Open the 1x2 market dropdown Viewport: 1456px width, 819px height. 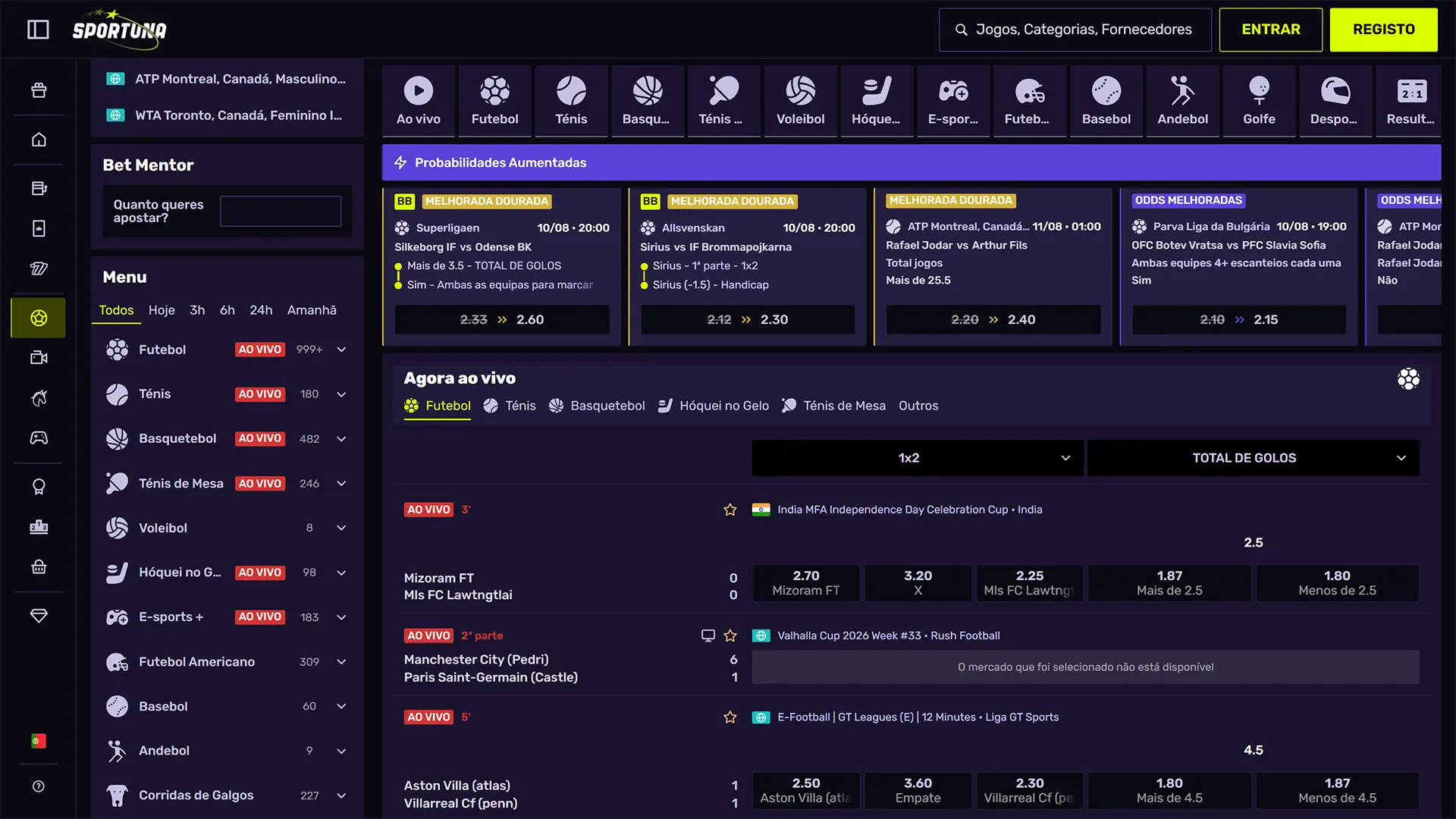pyautogui.click(x=918, y=458)
